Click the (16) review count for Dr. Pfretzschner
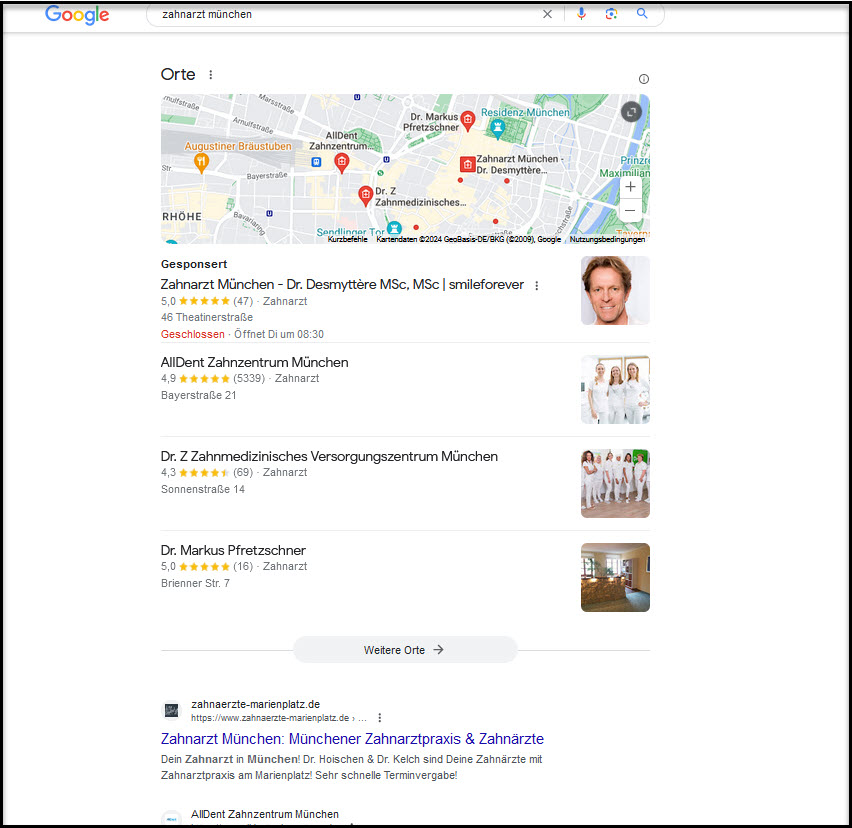The height and width of the screenshot is (828, 852). [243, 567]
